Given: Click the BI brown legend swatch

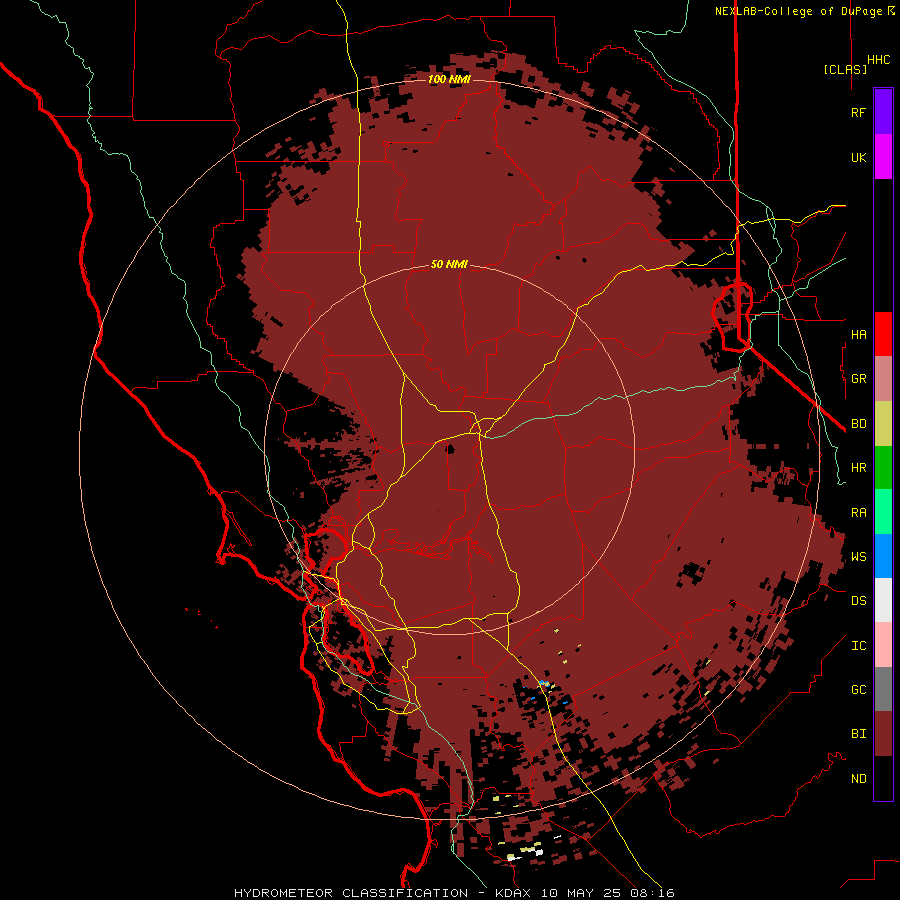Looking at the screenshot, I should 883,734.
